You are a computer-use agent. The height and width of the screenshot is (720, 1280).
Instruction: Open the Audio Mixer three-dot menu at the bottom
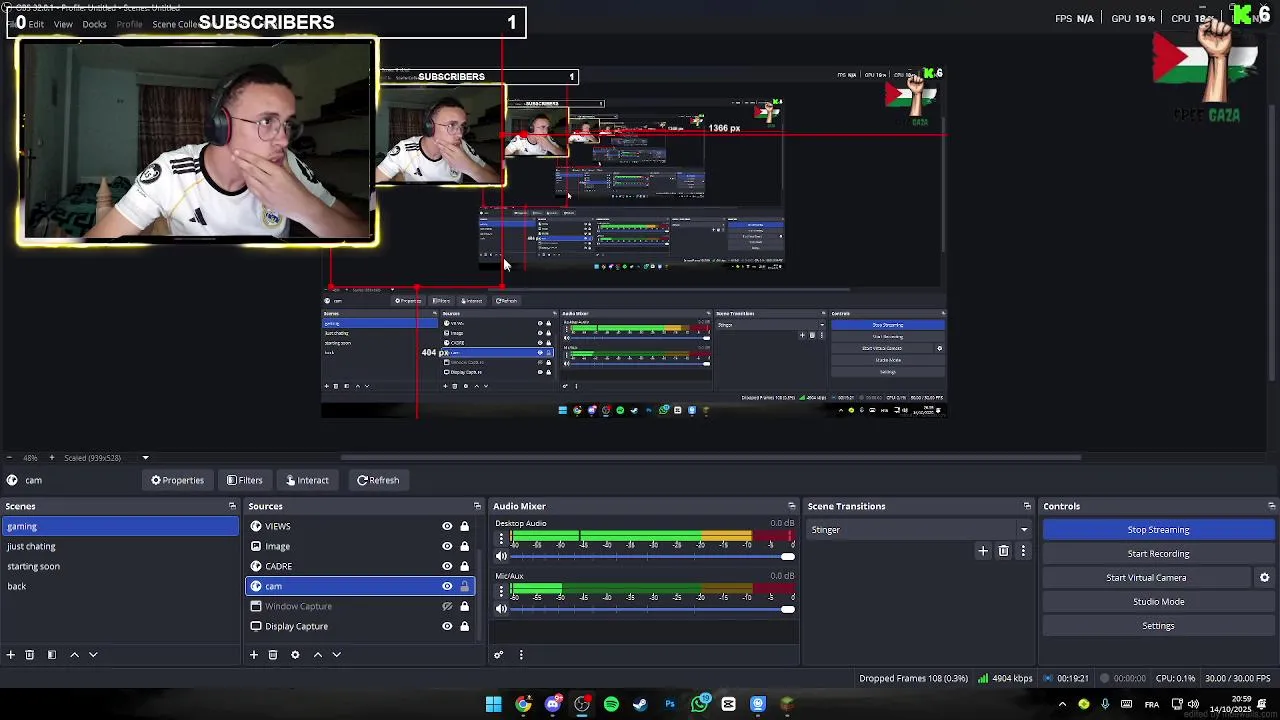(521, 655)
